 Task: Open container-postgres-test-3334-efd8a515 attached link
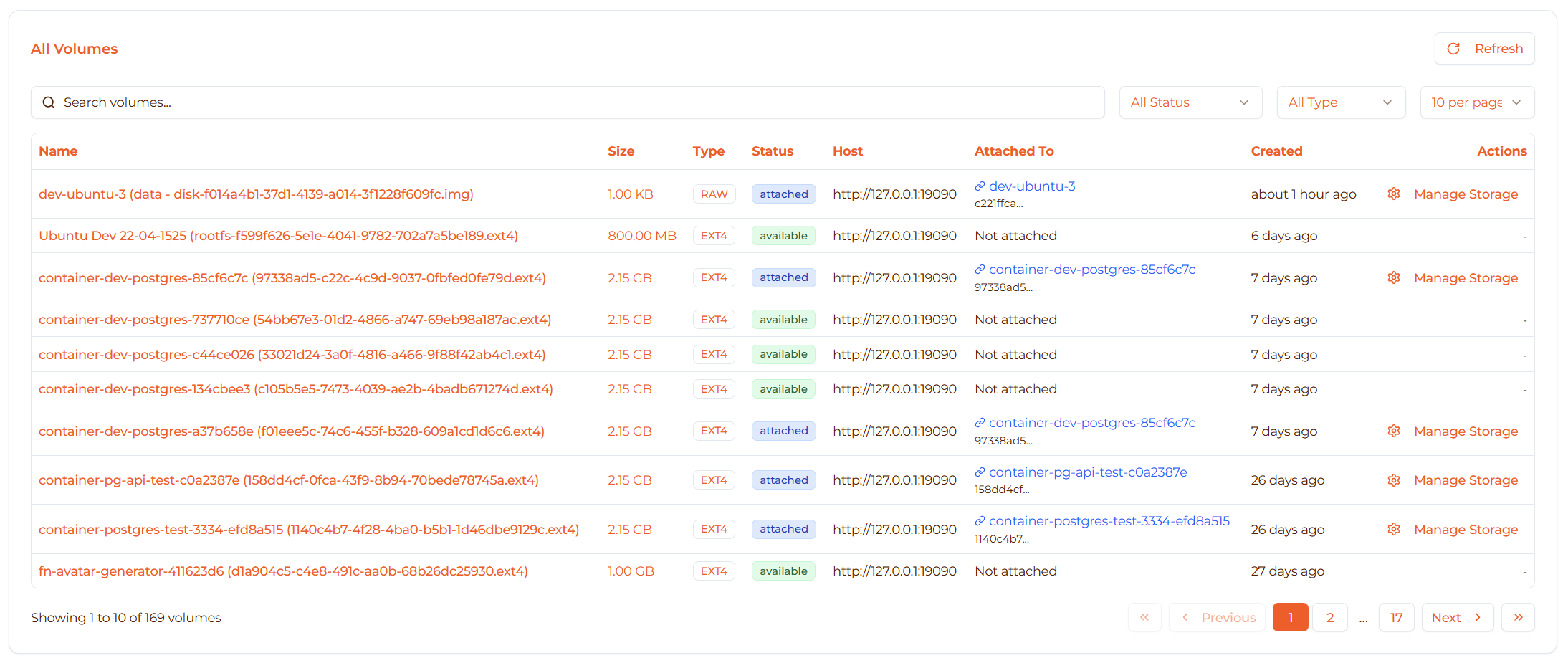coord(1109,521)
